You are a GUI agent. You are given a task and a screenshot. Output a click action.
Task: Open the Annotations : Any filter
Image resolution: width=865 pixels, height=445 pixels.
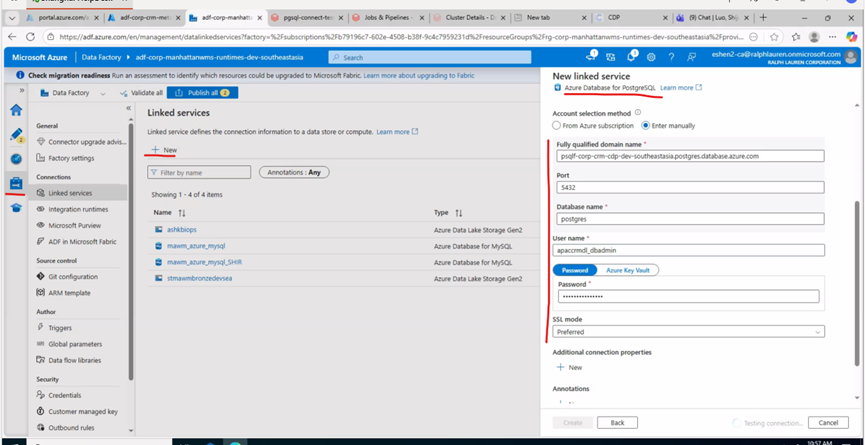point(294,173)
